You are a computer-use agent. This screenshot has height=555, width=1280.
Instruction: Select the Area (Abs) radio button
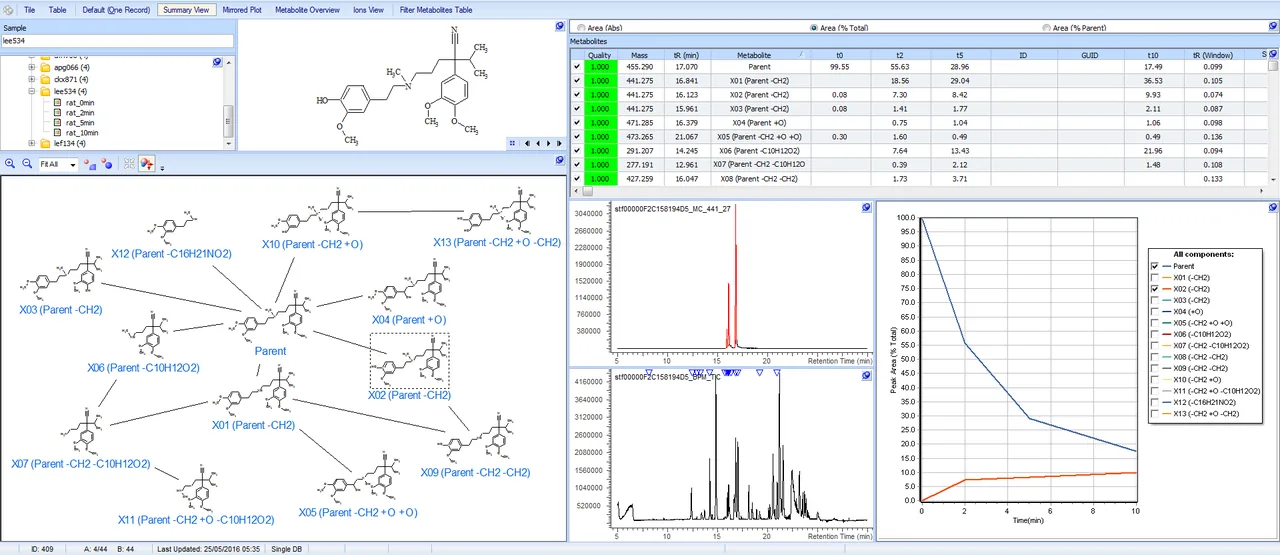click(x=582, y=28)
